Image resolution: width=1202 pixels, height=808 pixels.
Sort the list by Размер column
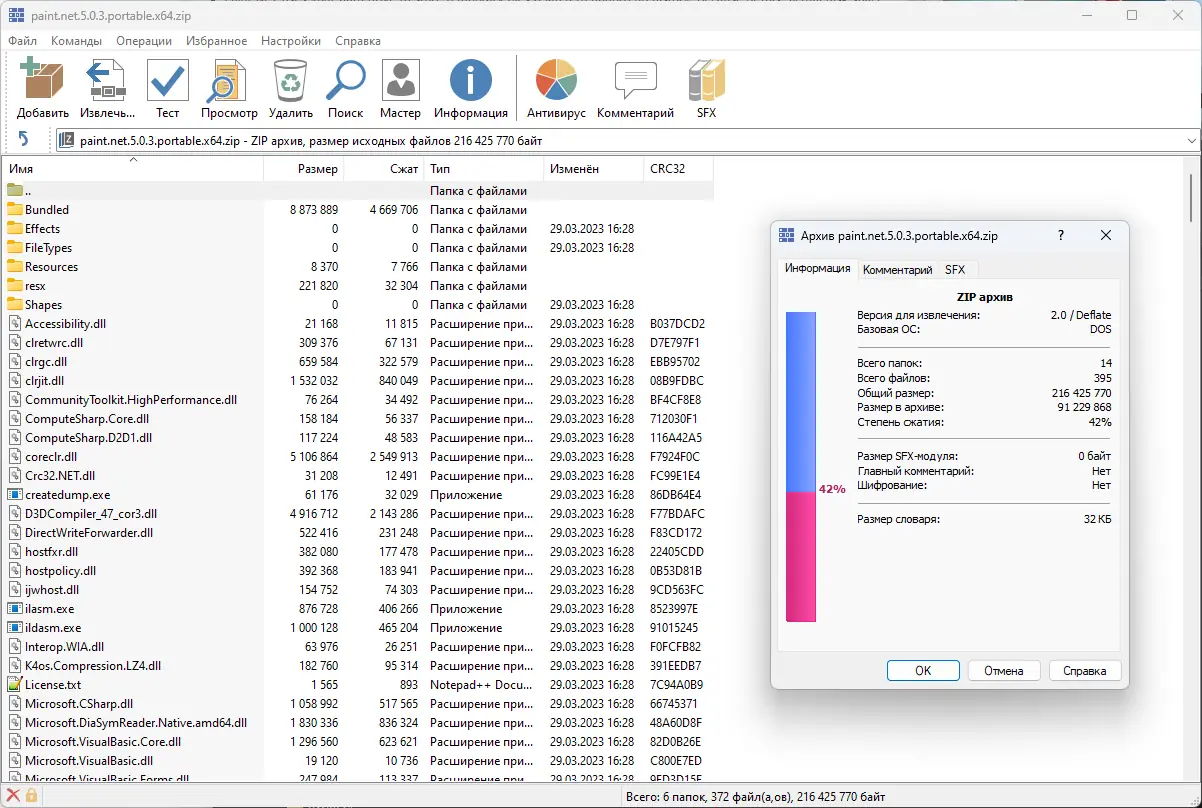tap(304, 169)
